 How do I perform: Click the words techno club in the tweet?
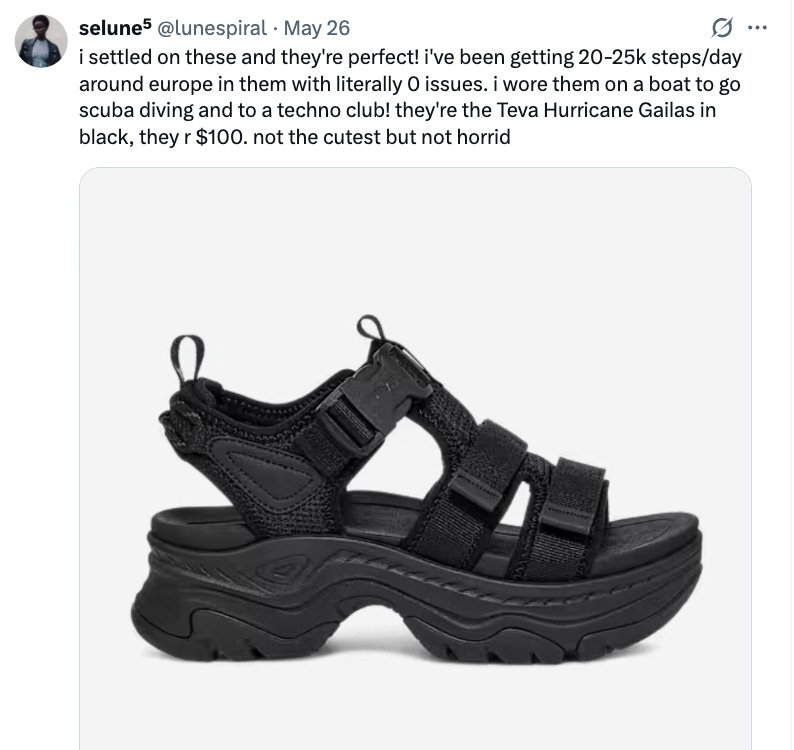coord(333,110)
